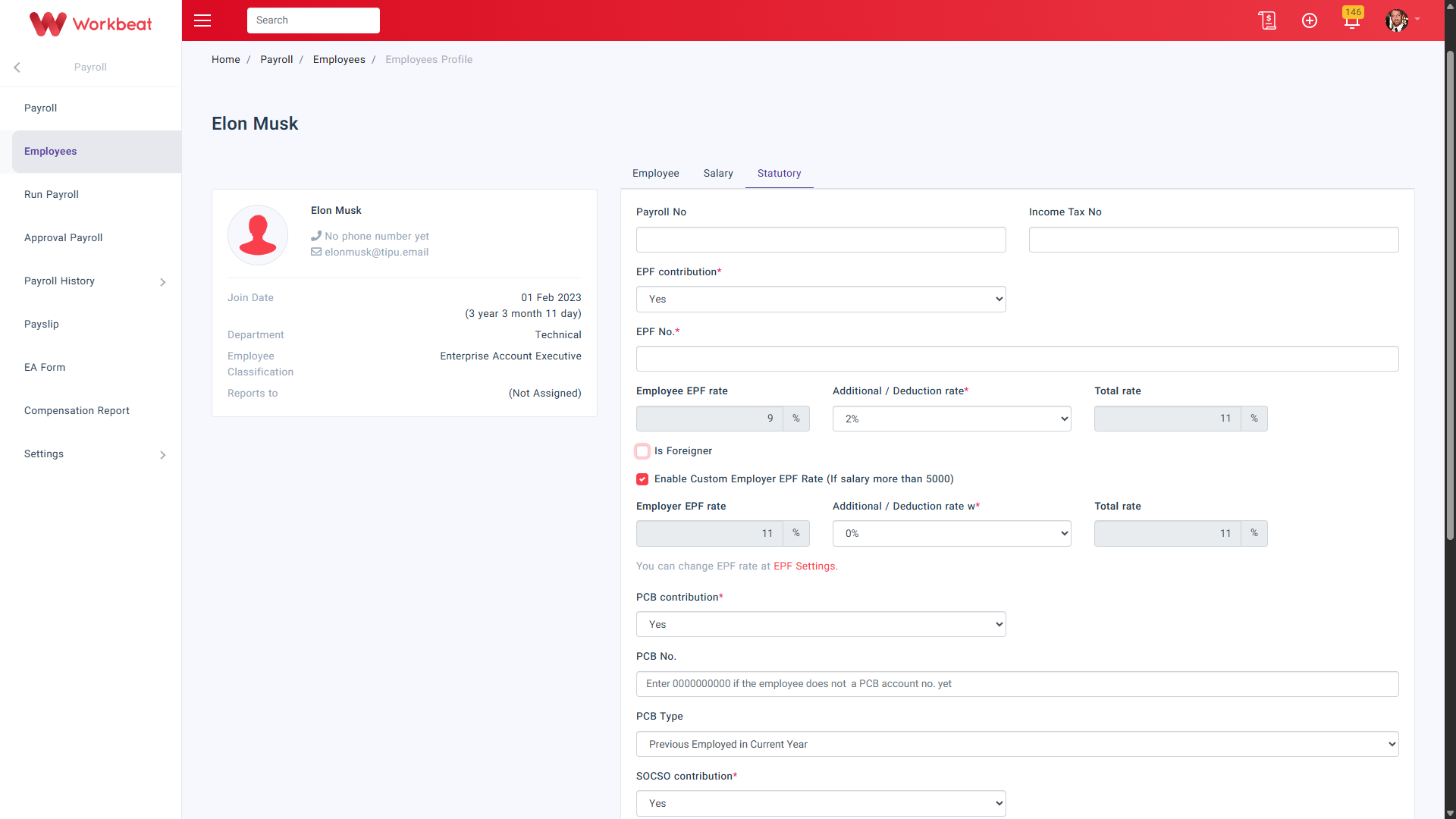1456x819 pixels.
Task: Check the Is Foreigner checkbox
Action: (x=642, y=451)
